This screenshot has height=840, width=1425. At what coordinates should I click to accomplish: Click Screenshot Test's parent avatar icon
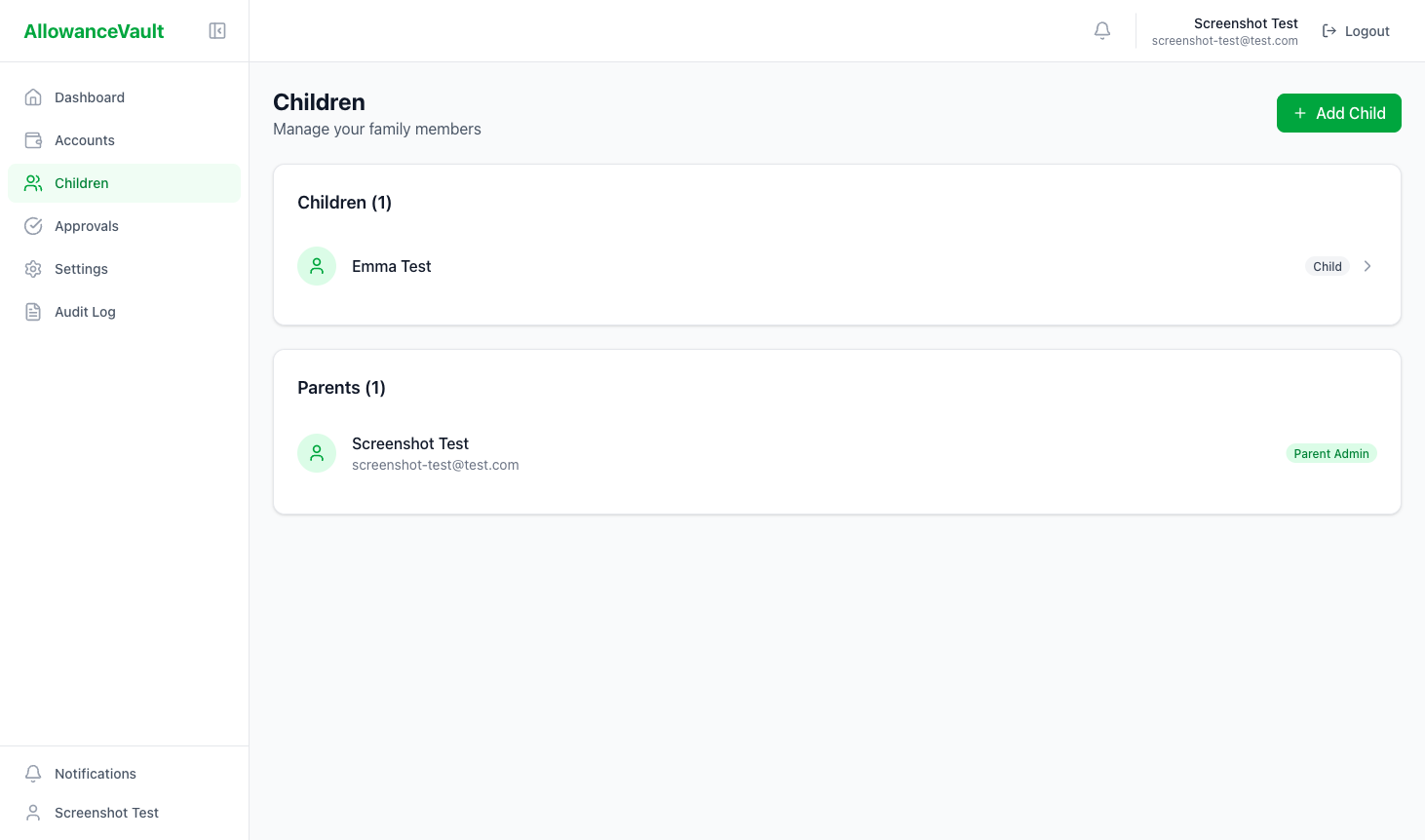[317, 453]
